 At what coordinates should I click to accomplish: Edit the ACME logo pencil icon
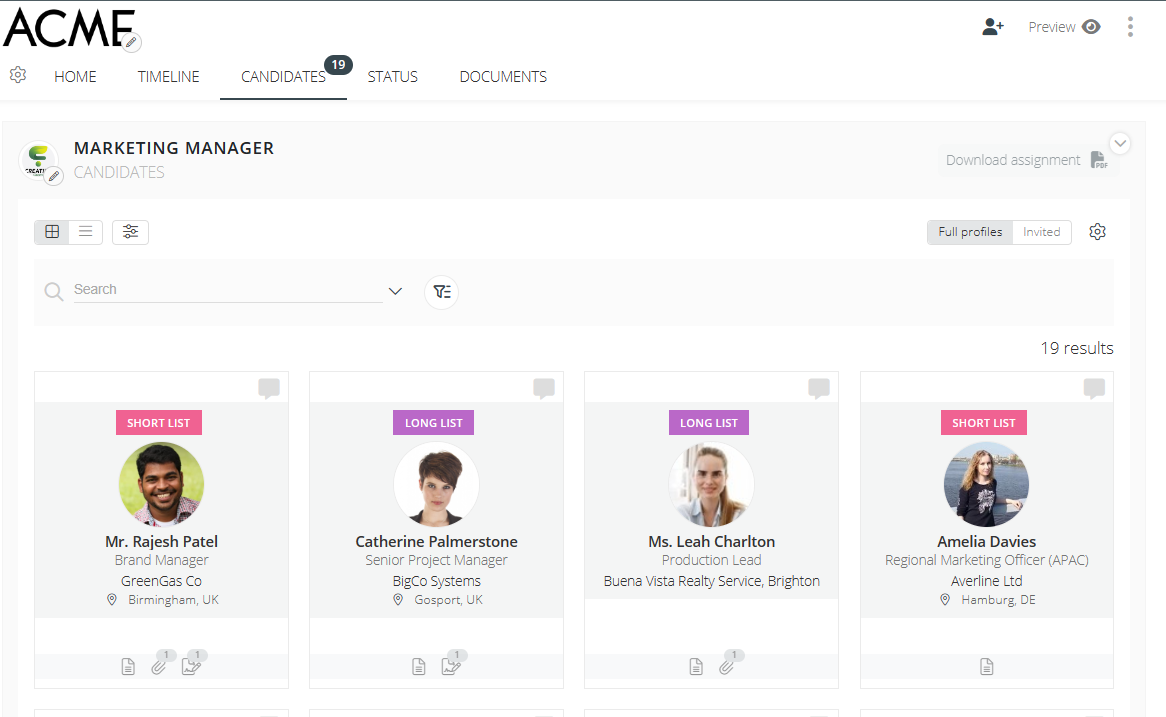point(132,42)
